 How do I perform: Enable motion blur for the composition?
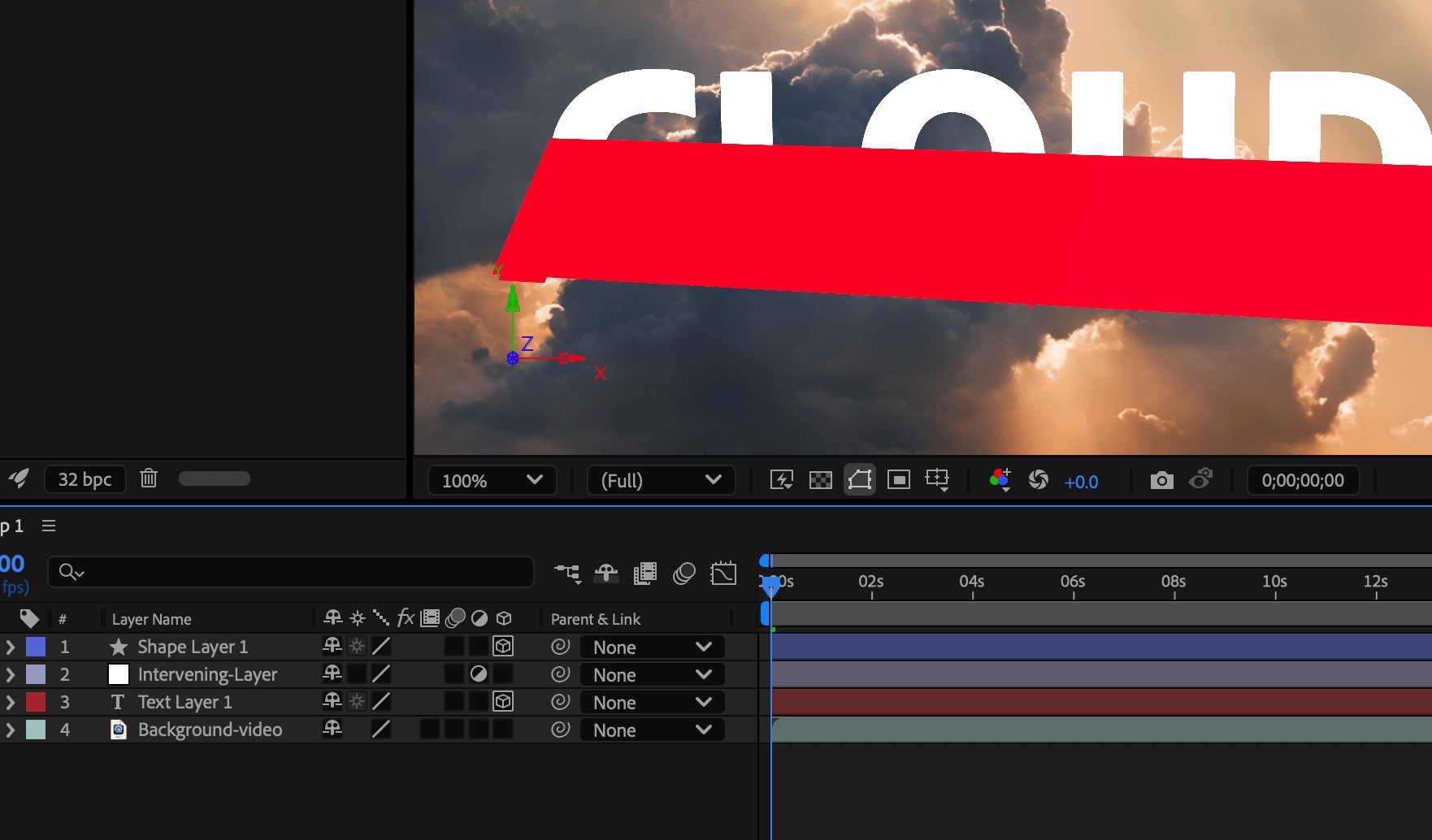coord(683,574)
